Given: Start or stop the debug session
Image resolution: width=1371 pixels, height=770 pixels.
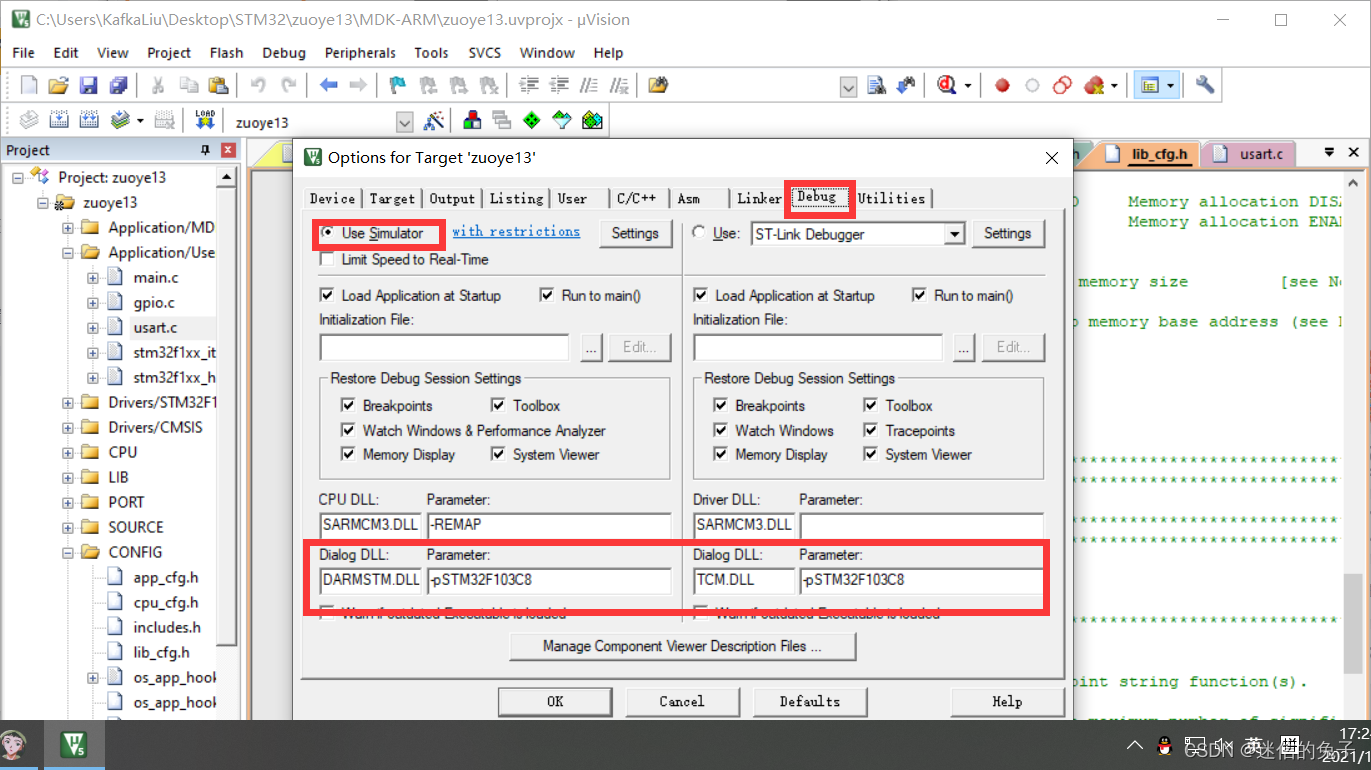Looking at the screenshot, I should [x=946, y=85].
